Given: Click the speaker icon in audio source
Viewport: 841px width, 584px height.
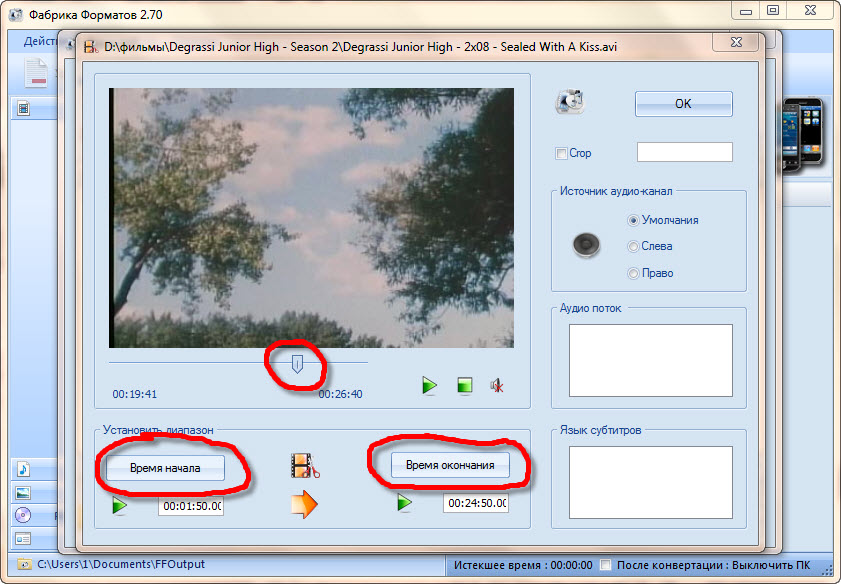Looking at the screenshot, I should click(586, 245).
